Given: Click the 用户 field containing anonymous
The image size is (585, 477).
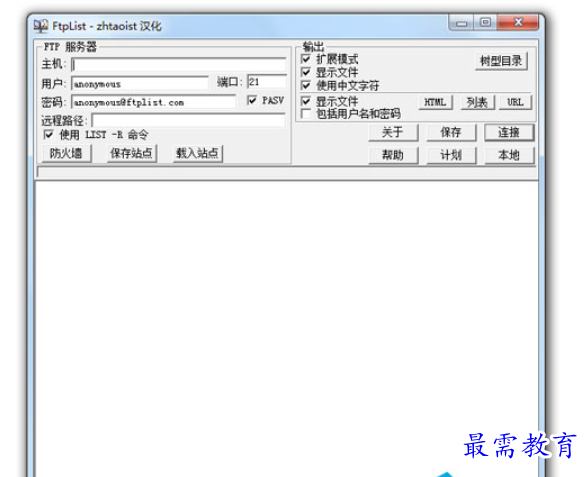Looking at the screenshot, I should 140,84.
